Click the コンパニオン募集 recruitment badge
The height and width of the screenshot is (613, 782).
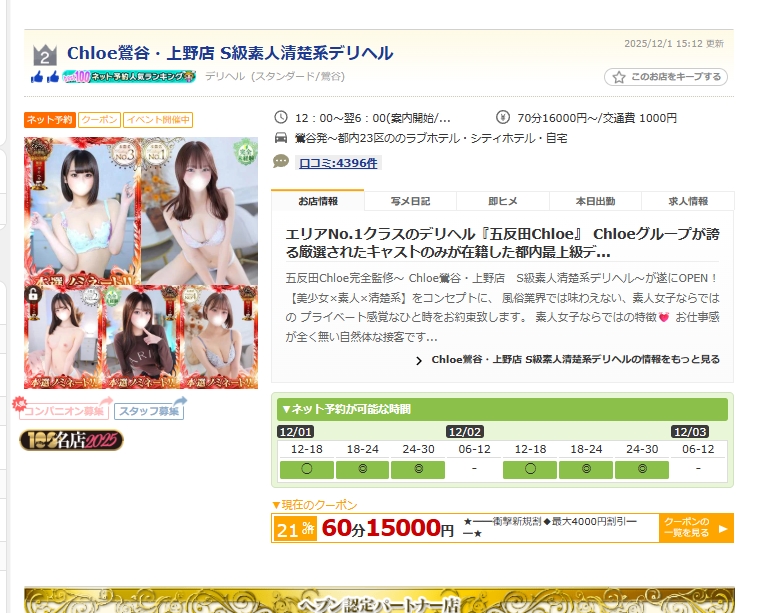(65, 409)
